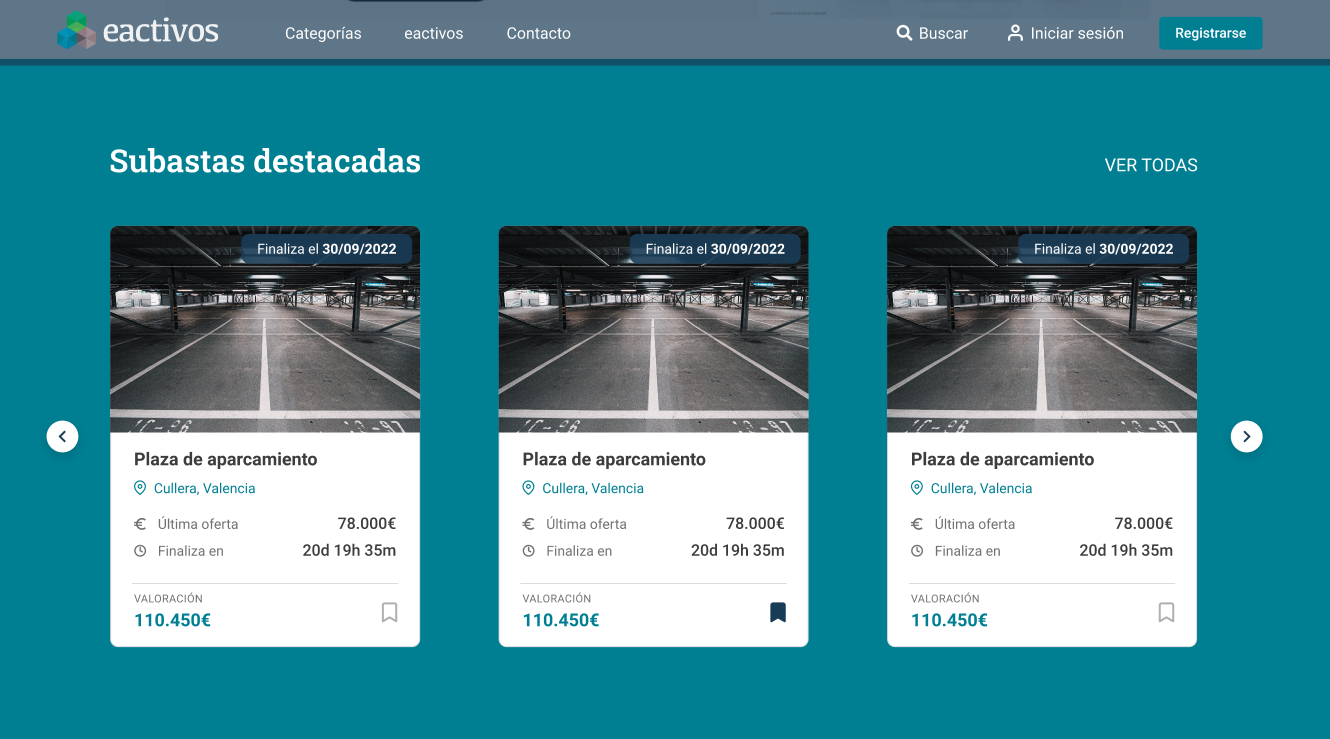This screenshot has height=739, width=1330.
Task: Bookmark the third auction card
Action: [x=1166, y=612]
